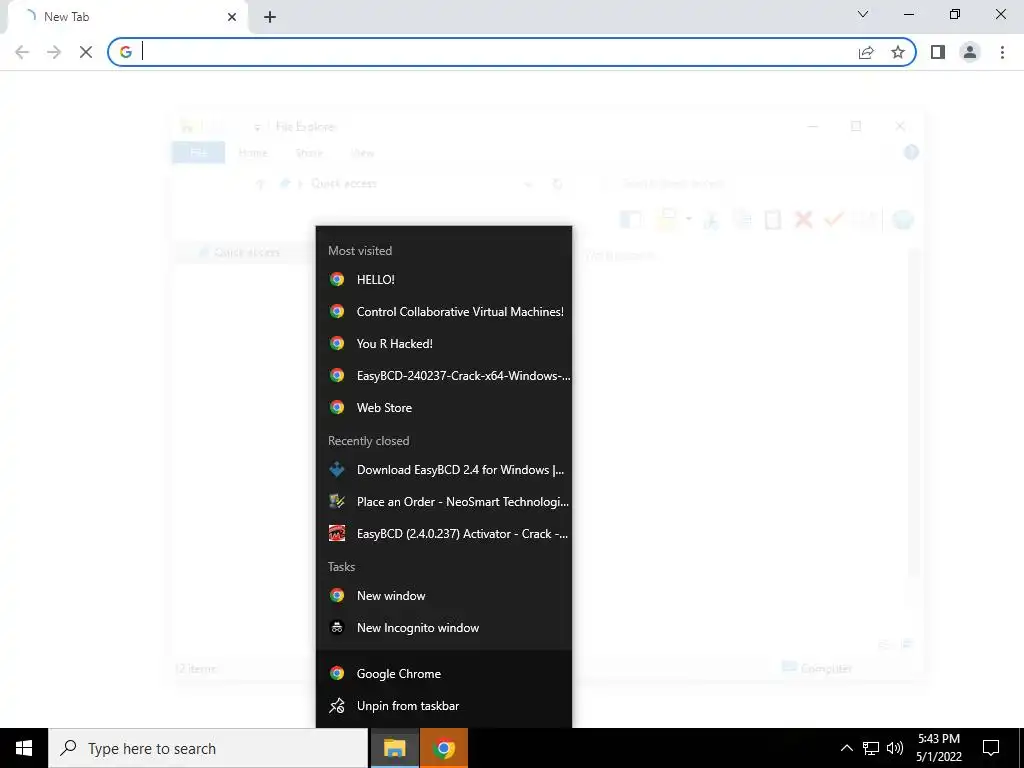Stop loading the page

coord(86,52)
